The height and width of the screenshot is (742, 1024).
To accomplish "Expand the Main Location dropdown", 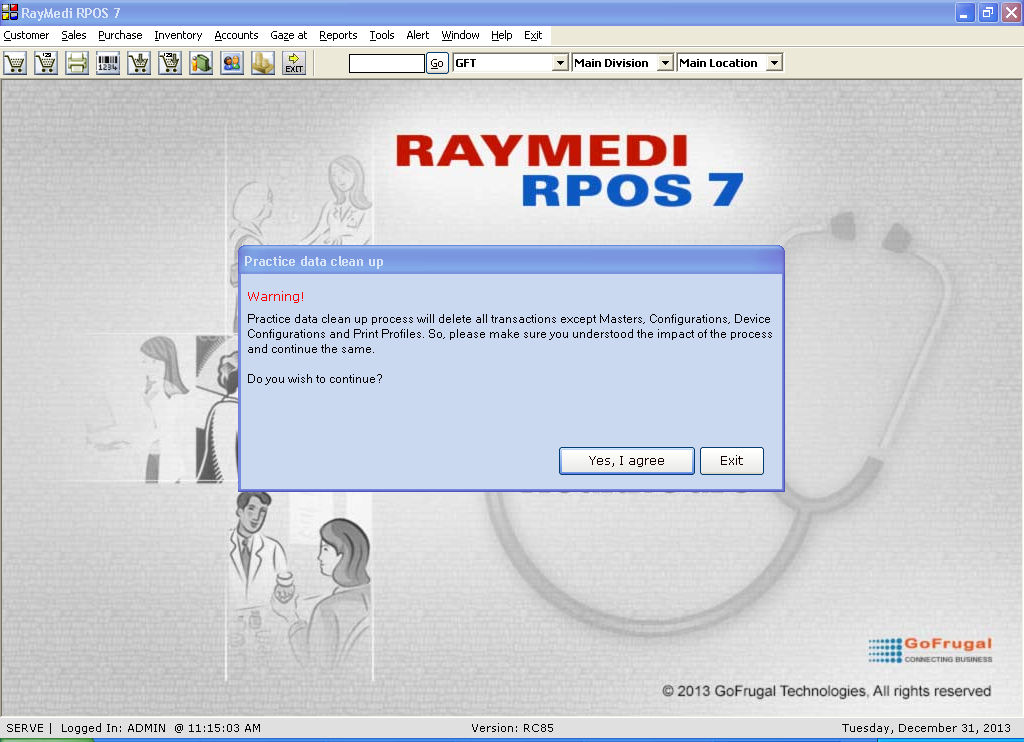I will click(774, 63).
